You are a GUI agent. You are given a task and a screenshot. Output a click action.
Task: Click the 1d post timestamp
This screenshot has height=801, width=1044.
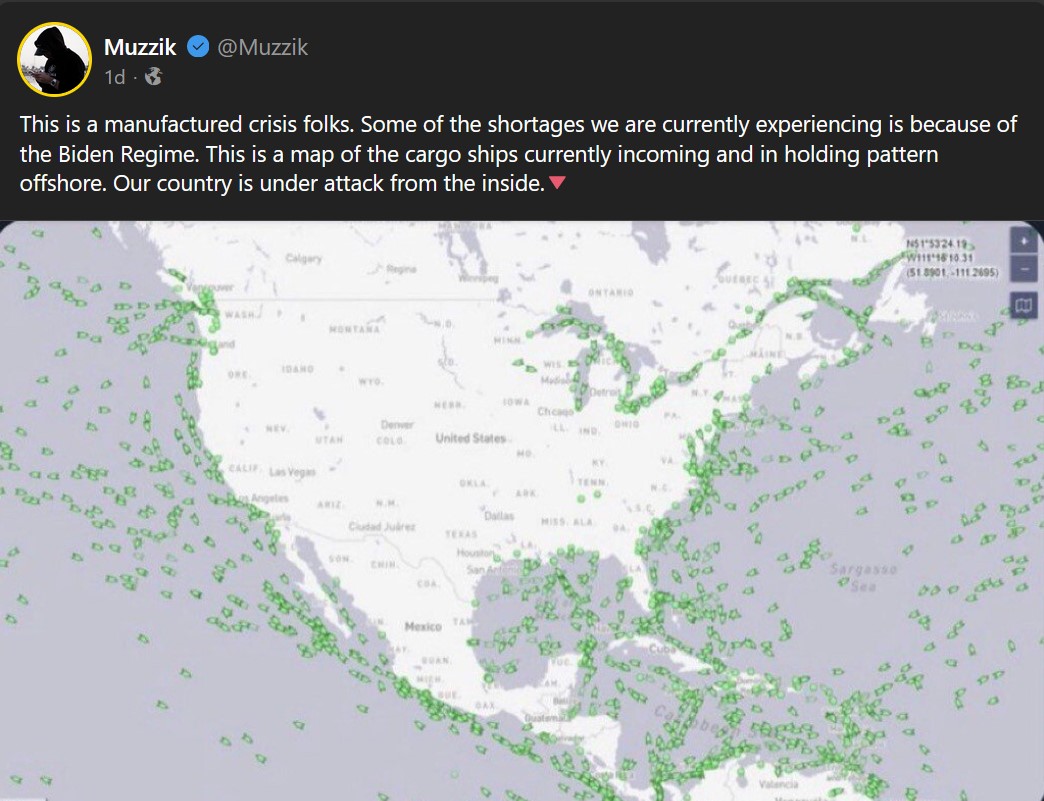pyautogui.click(x=115, y=77)
